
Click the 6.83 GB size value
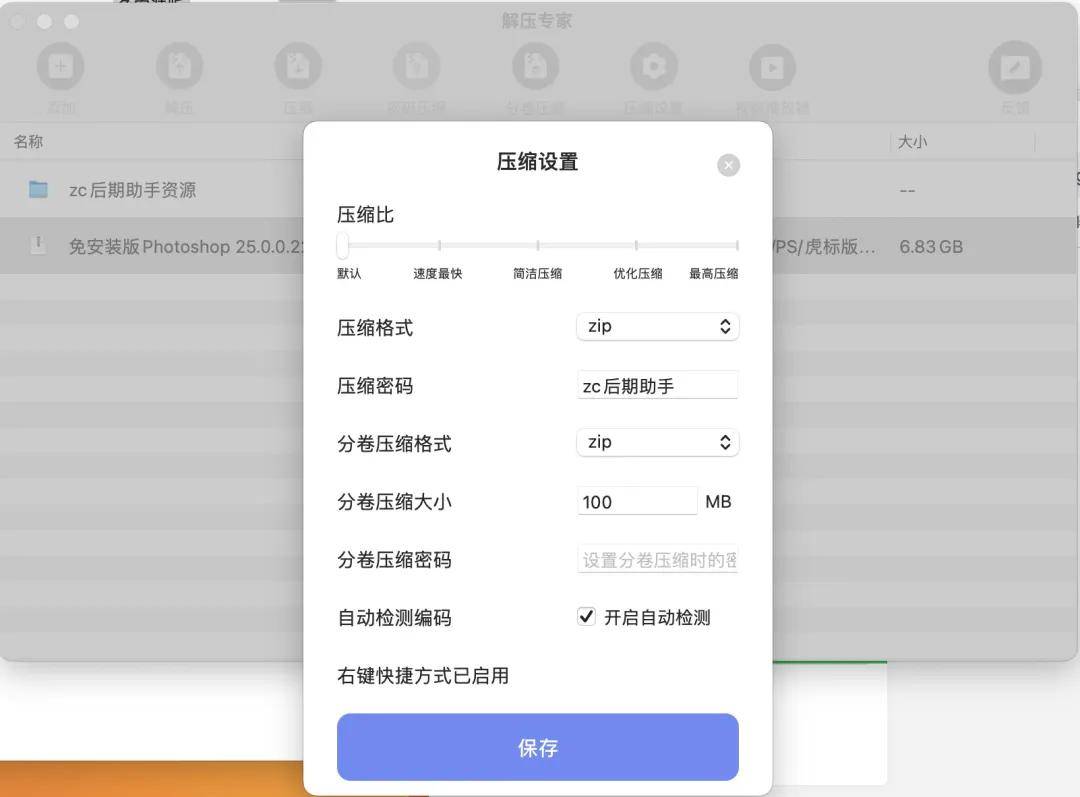pos(931,247)
